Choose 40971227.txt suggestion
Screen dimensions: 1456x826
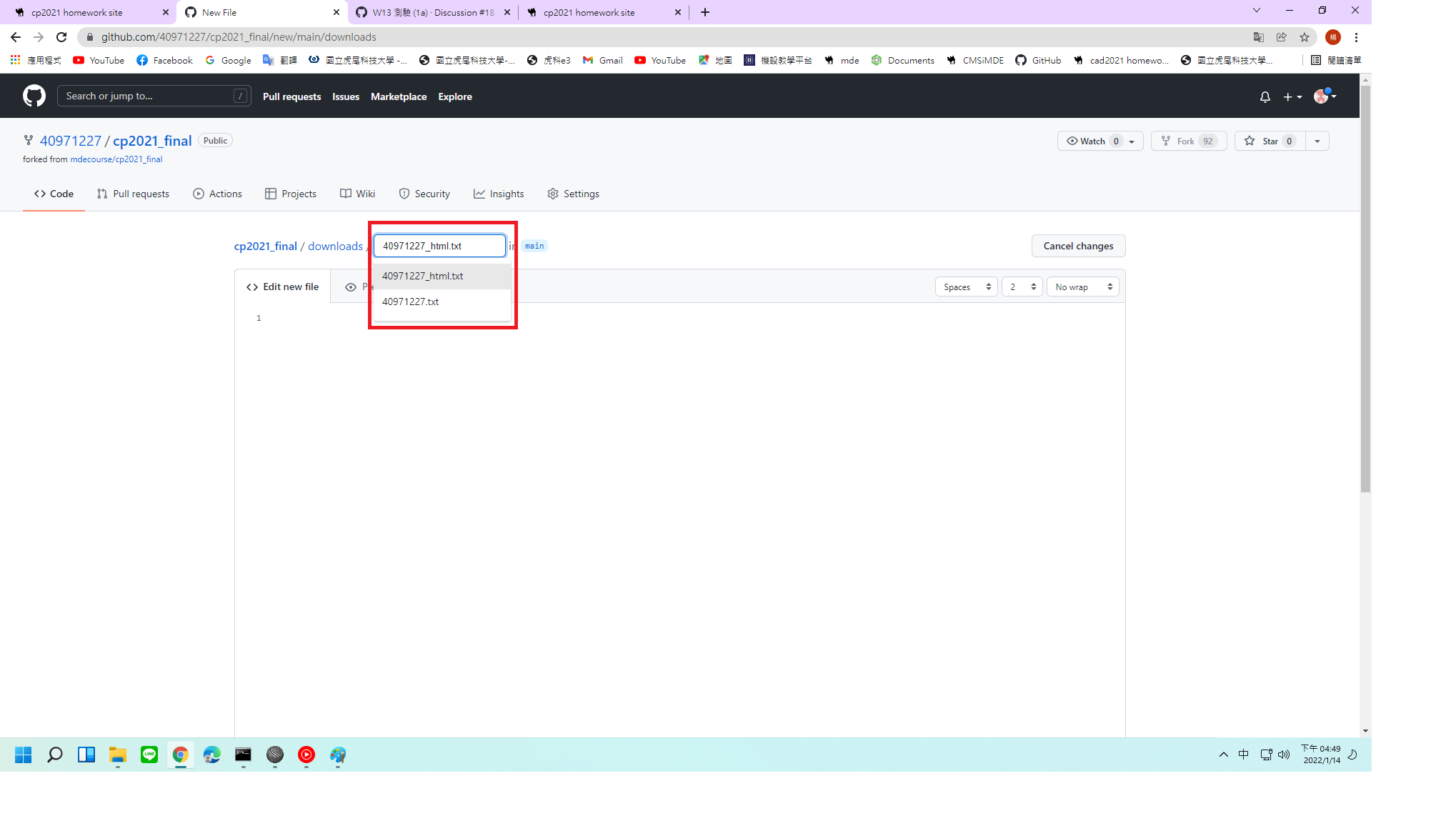442,302
